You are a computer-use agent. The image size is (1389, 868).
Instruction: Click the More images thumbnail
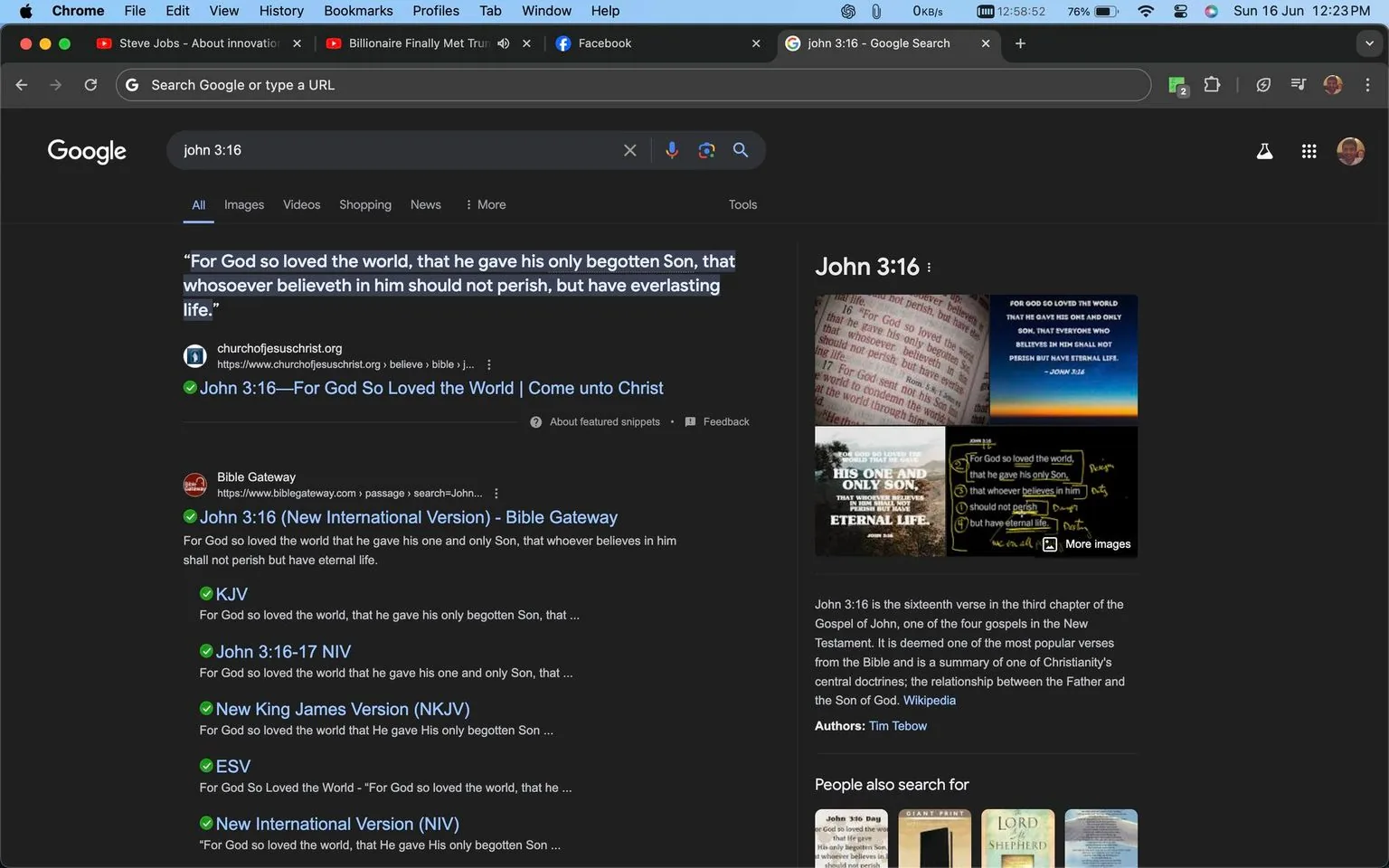[x=1086, y=543]
